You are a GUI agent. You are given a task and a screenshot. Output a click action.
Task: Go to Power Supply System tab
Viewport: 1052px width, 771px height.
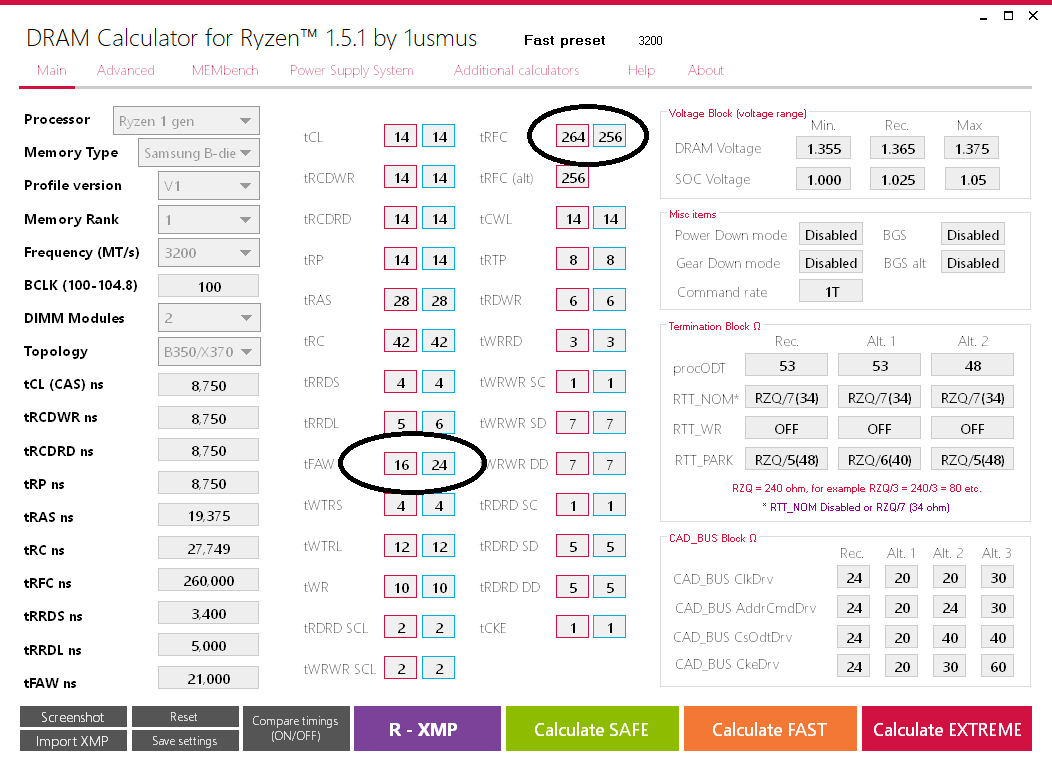pyautogui.click(x=352, y=70)
